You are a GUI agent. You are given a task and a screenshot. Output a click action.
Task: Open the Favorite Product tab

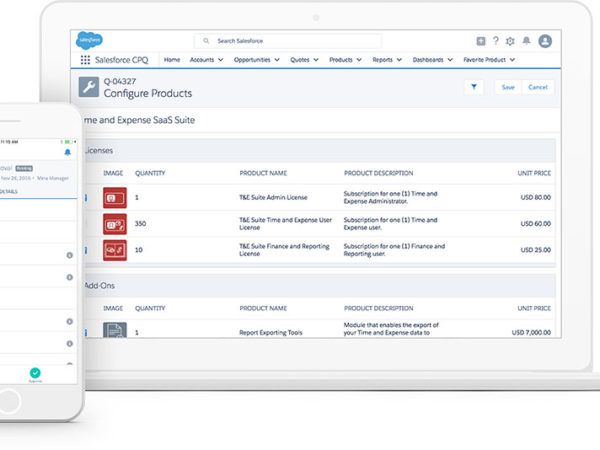tap(484, 60)
